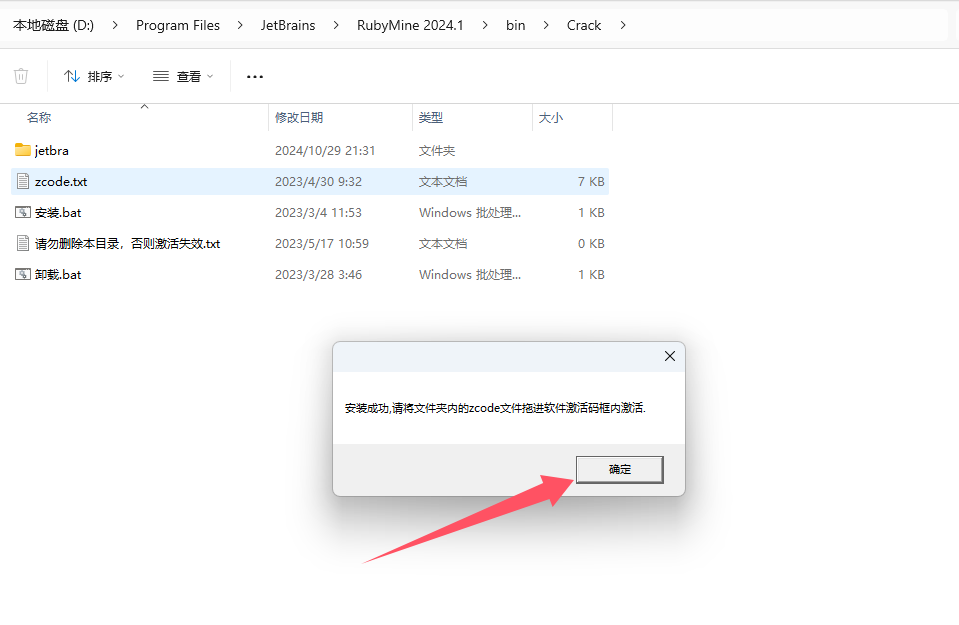Click the 安装.bat batch file icon
959x625 pixels.
23,212
